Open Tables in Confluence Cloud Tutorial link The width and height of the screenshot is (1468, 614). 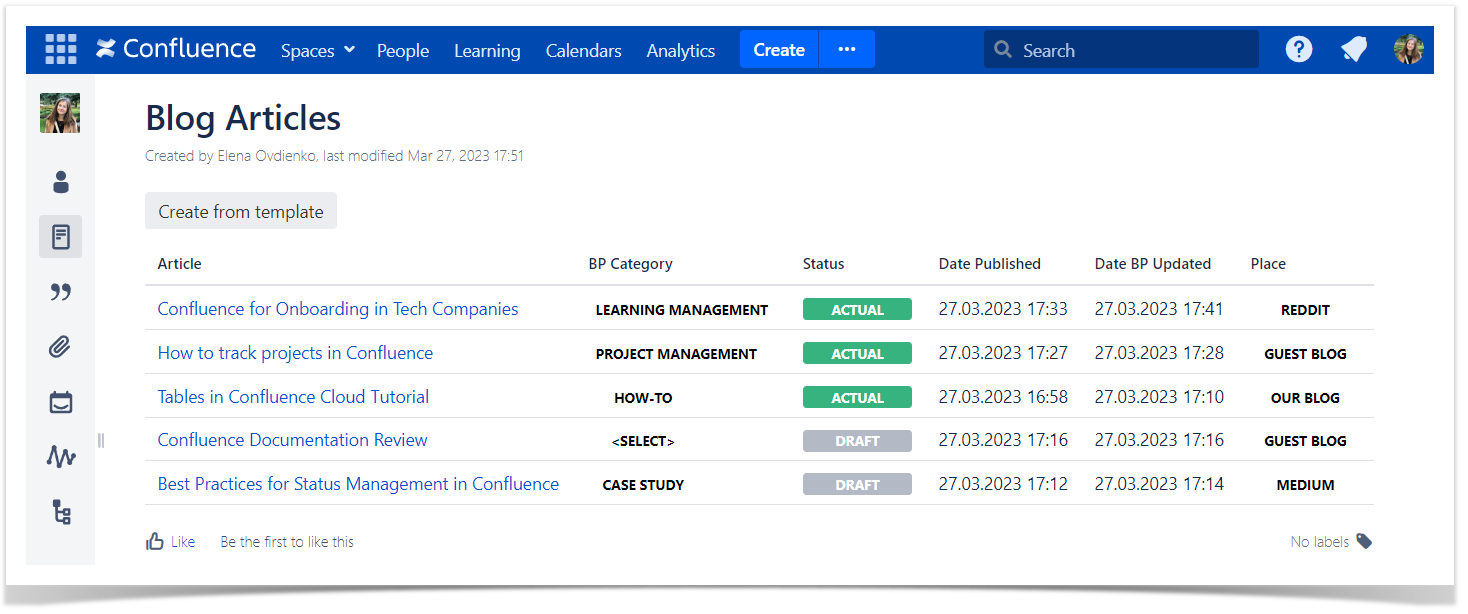293,397
